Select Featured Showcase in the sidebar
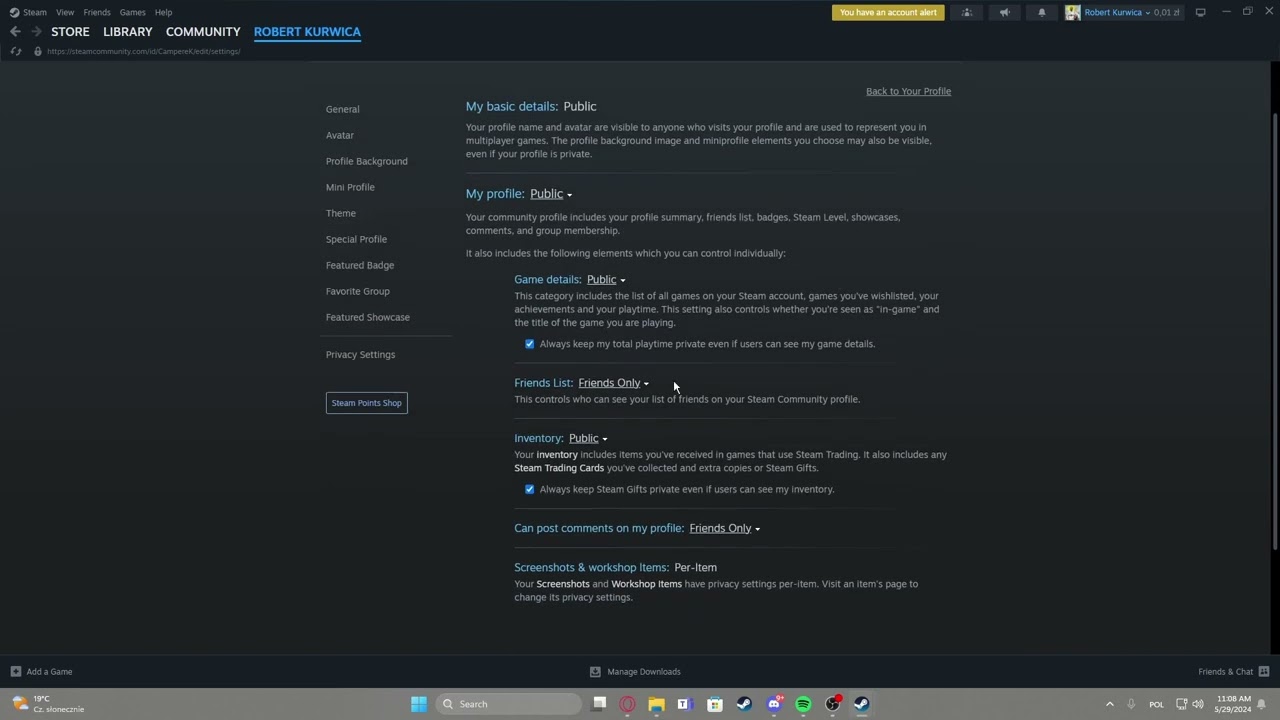 click(x=367, y=317)
